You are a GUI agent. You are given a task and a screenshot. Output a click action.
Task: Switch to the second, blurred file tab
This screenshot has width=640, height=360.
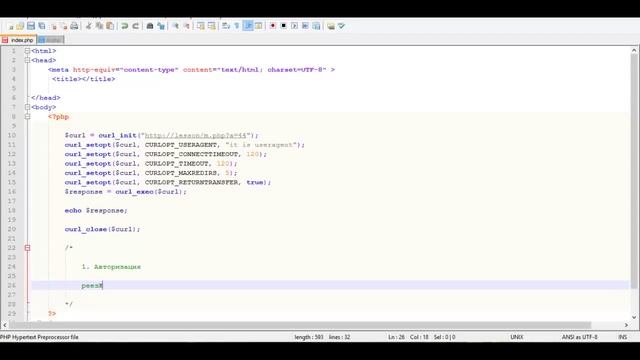pos(51,40)
